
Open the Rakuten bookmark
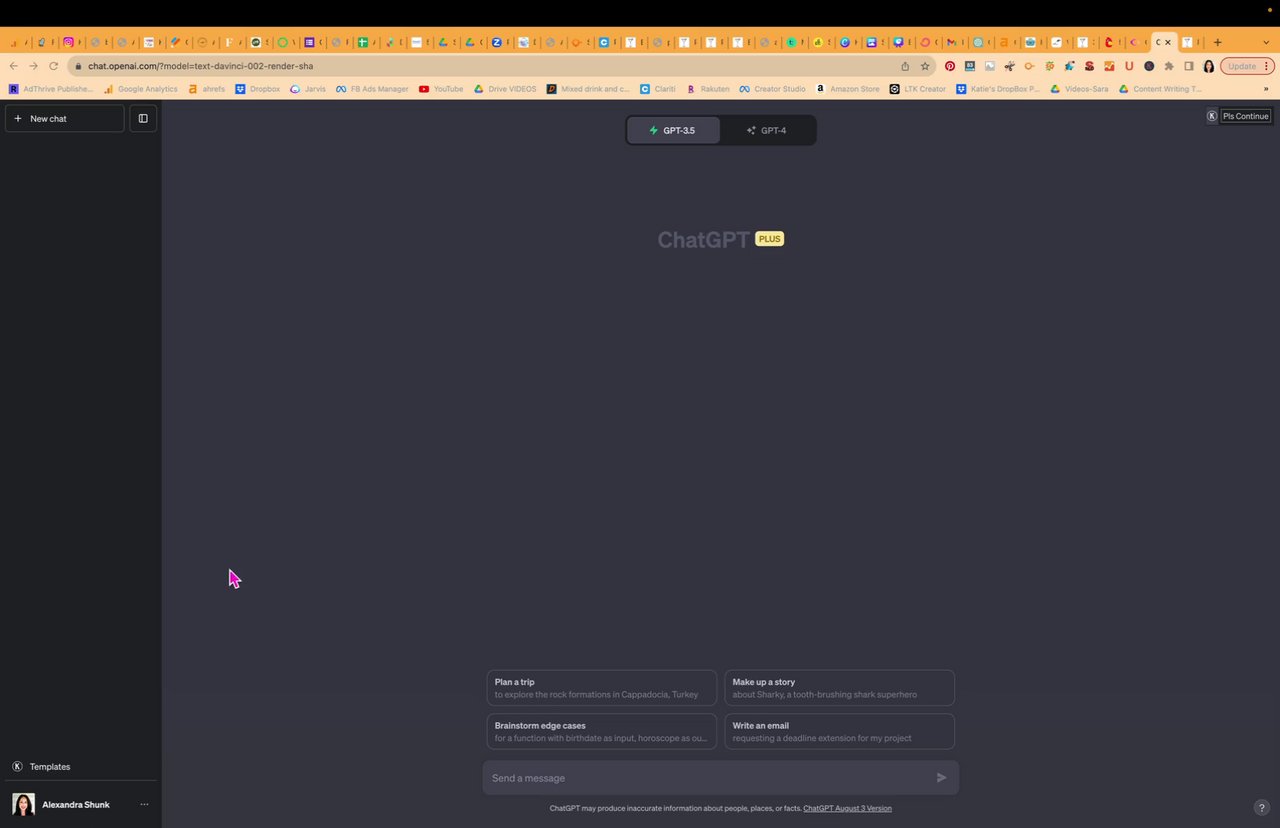pos(708,89)
